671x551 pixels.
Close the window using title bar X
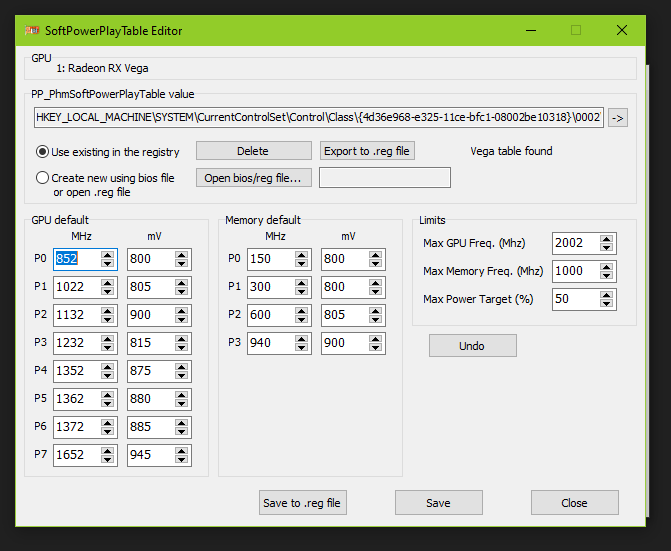[622, 30]
